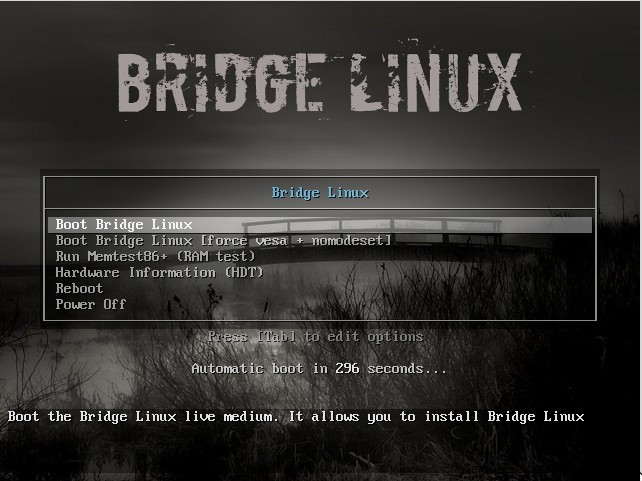The image size is (642, 481).
Task: Click the word BRIDGE in the grunge logo
Action: (x=221, y=82)
